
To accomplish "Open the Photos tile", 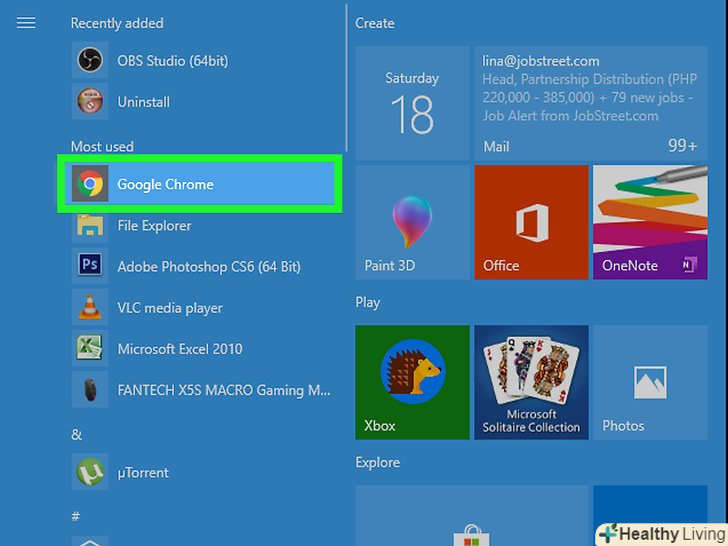I will coord(650,382).
